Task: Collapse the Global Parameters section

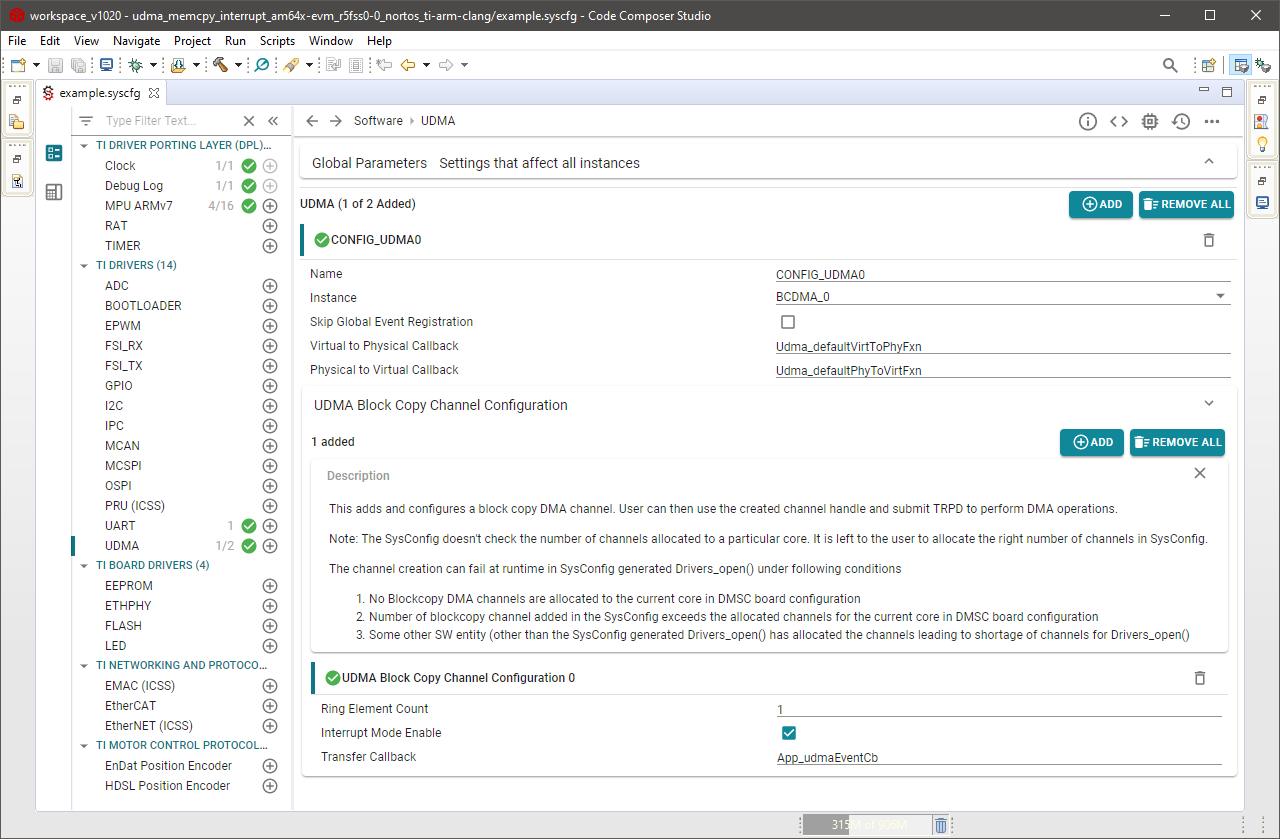Action: click(x=1208, y=159)
